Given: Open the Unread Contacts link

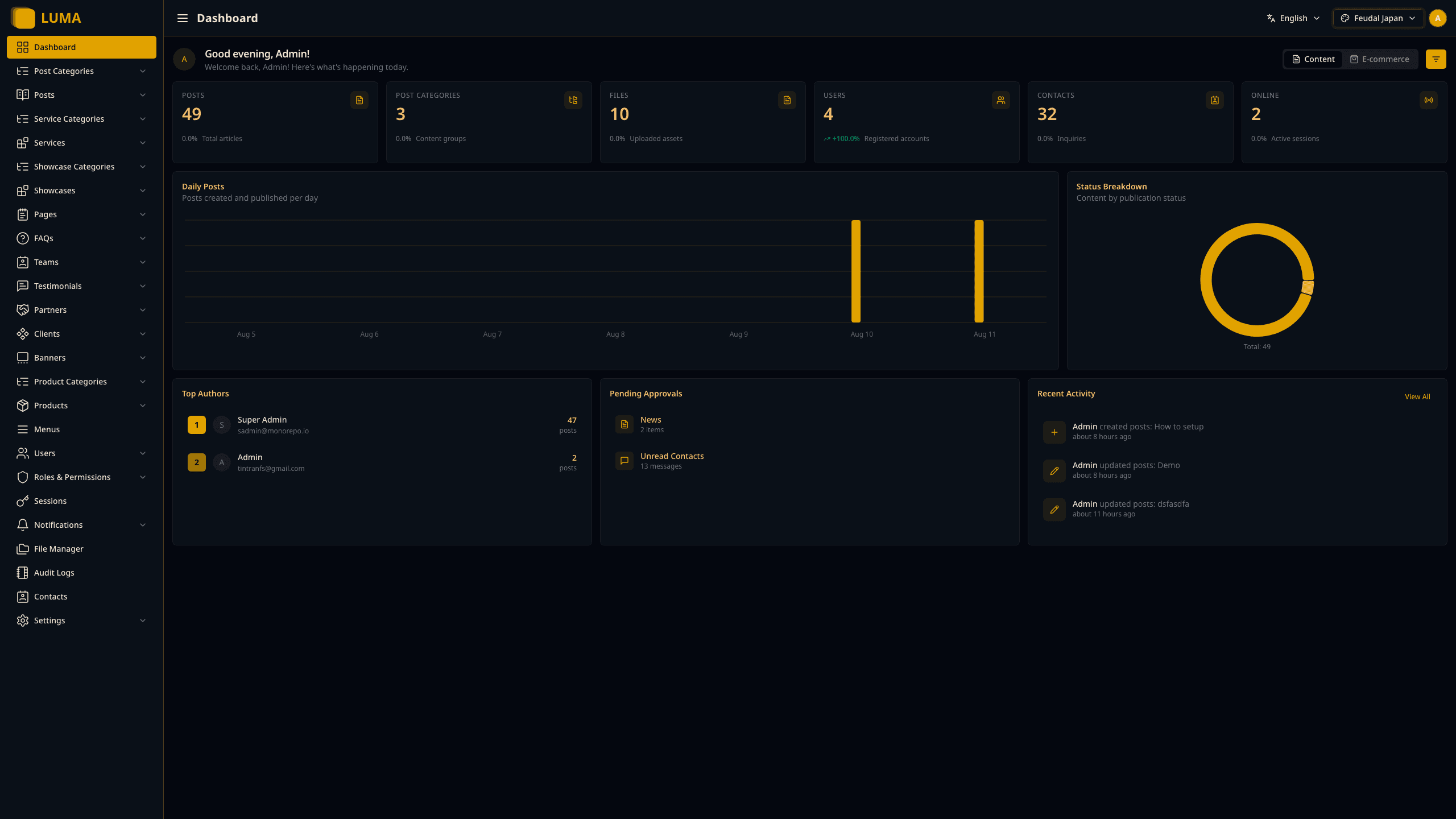Looking at the screenshot, I should (x=672, y=456).
